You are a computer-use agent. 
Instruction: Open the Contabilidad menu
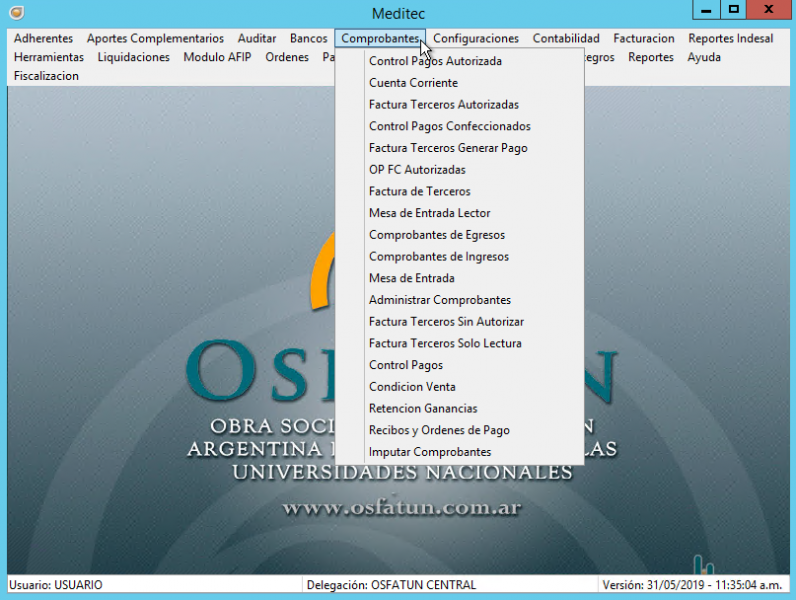tap(566, 39)
